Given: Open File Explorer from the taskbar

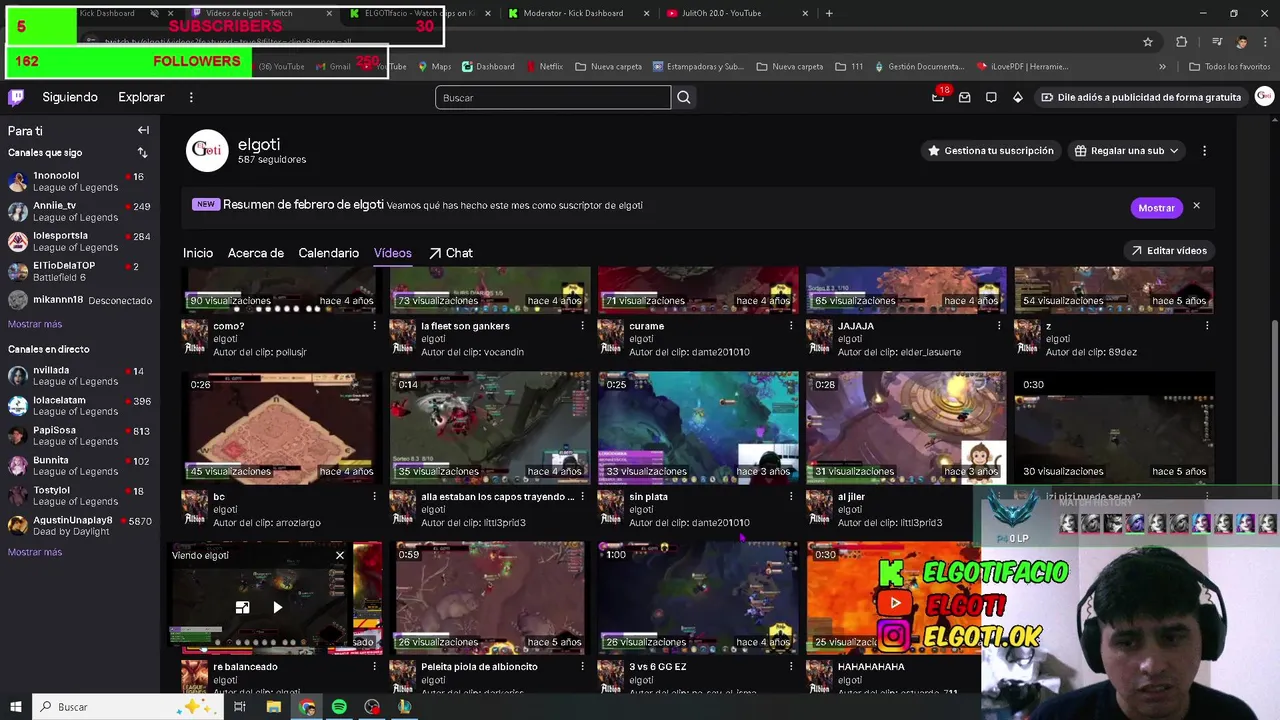Looking at the screenshot, I should (273, 707).
